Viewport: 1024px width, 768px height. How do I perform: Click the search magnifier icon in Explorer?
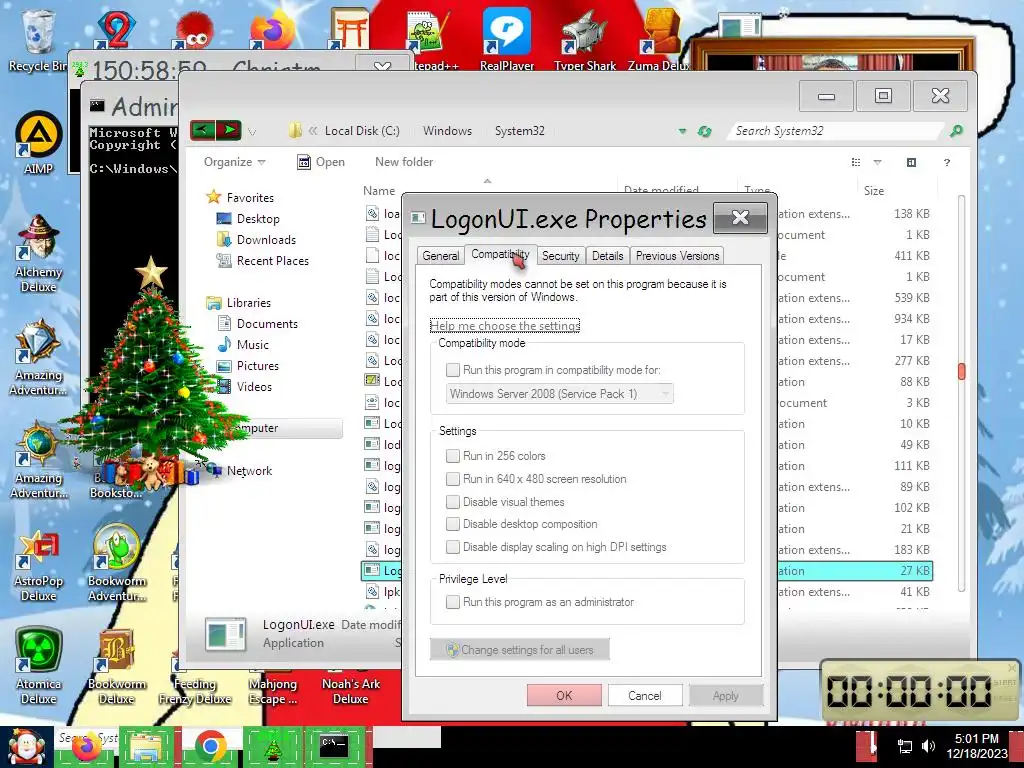pyautogui.click(x=956, y=131)
